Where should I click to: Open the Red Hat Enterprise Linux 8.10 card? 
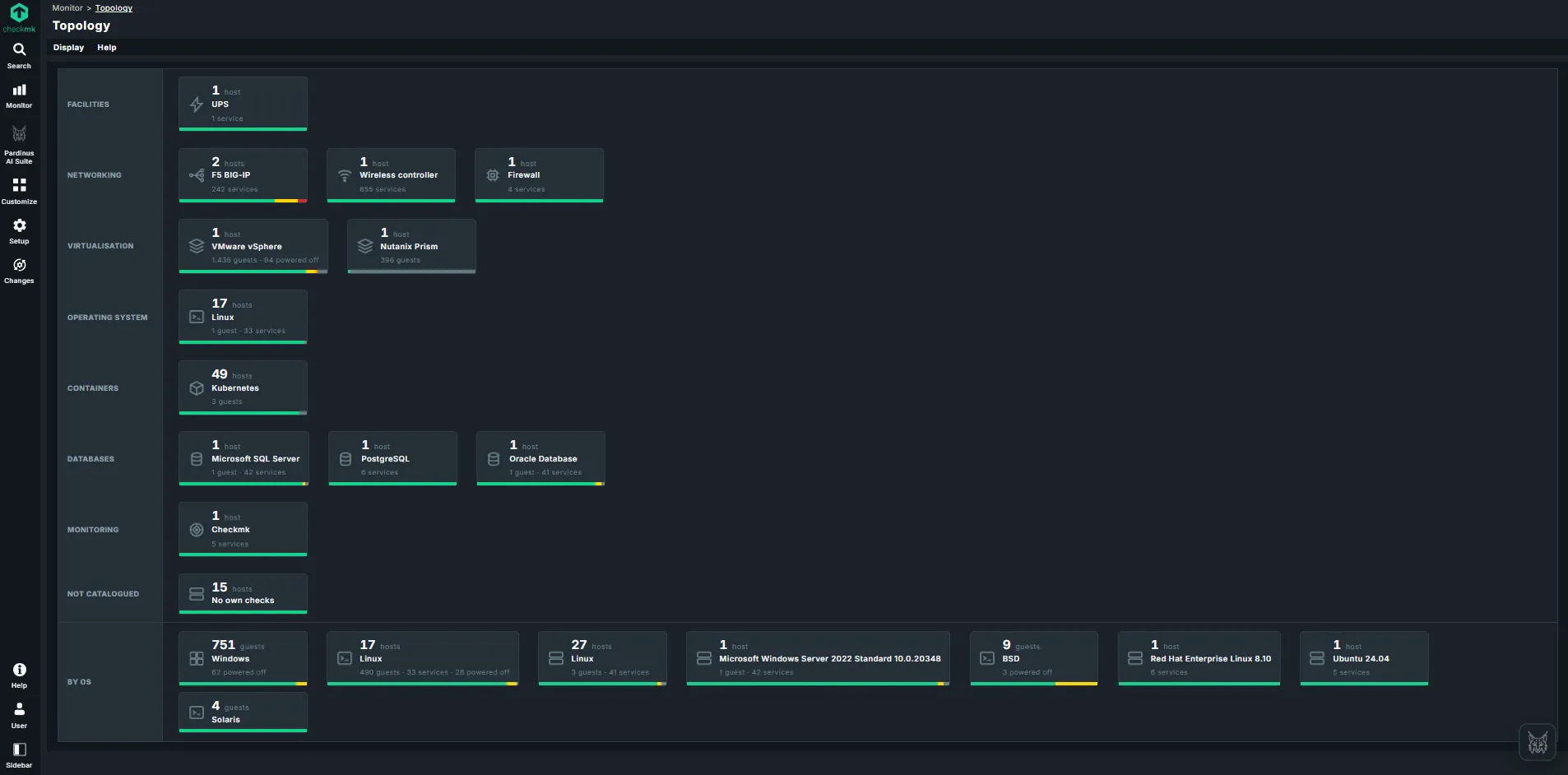click(1199, 658)
